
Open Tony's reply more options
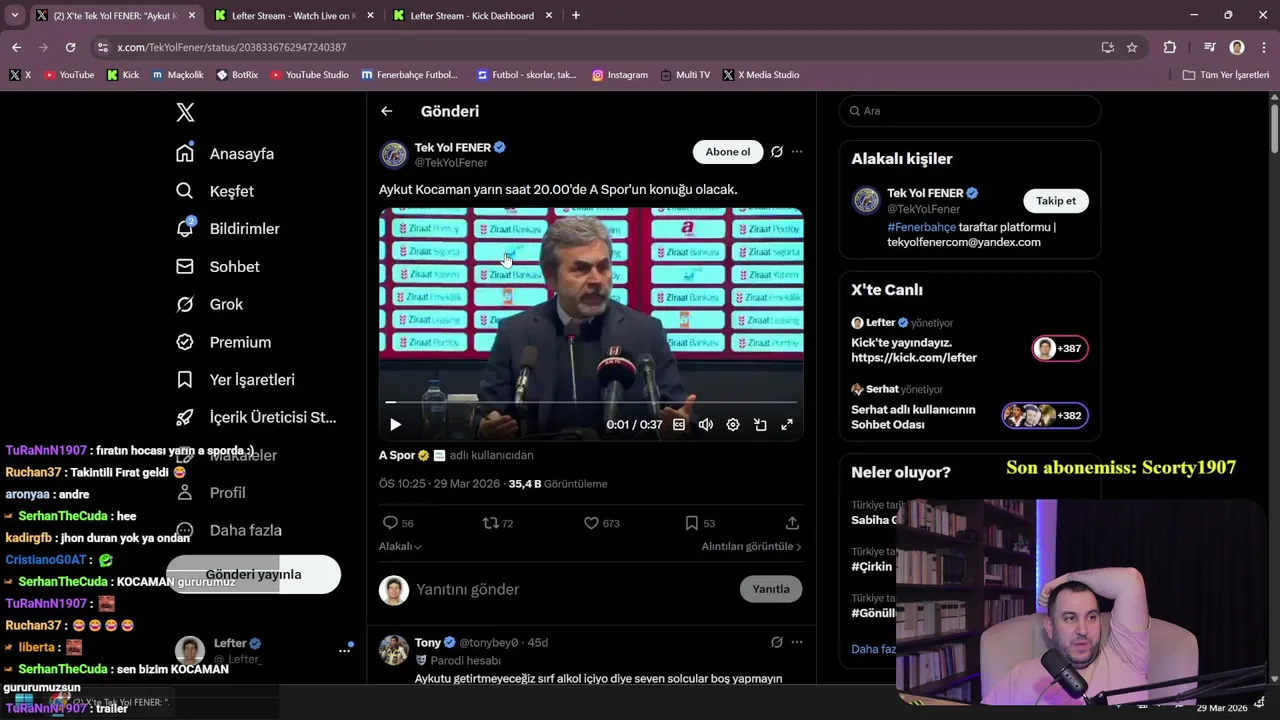(797, 642)
